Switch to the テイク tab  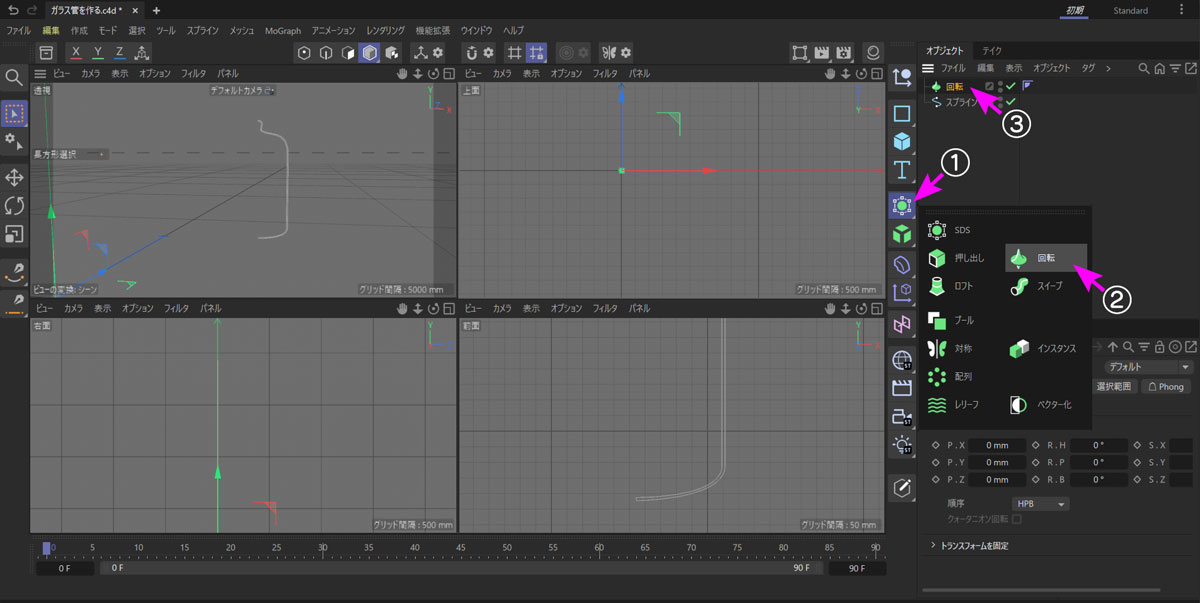click(x=992, y=50)
